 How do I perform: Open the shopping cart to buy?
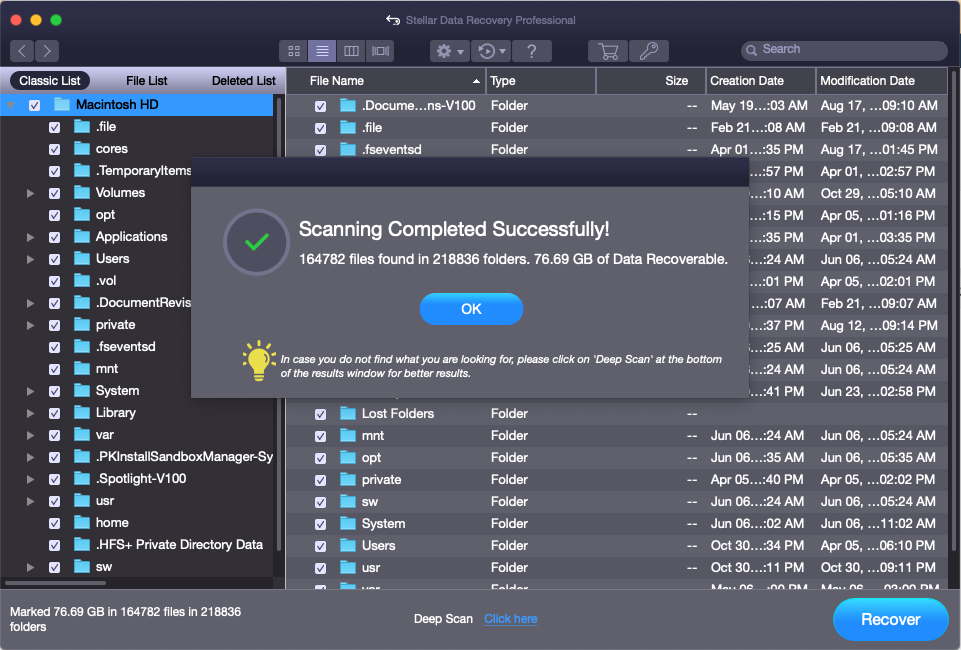[x=607, y=51]
